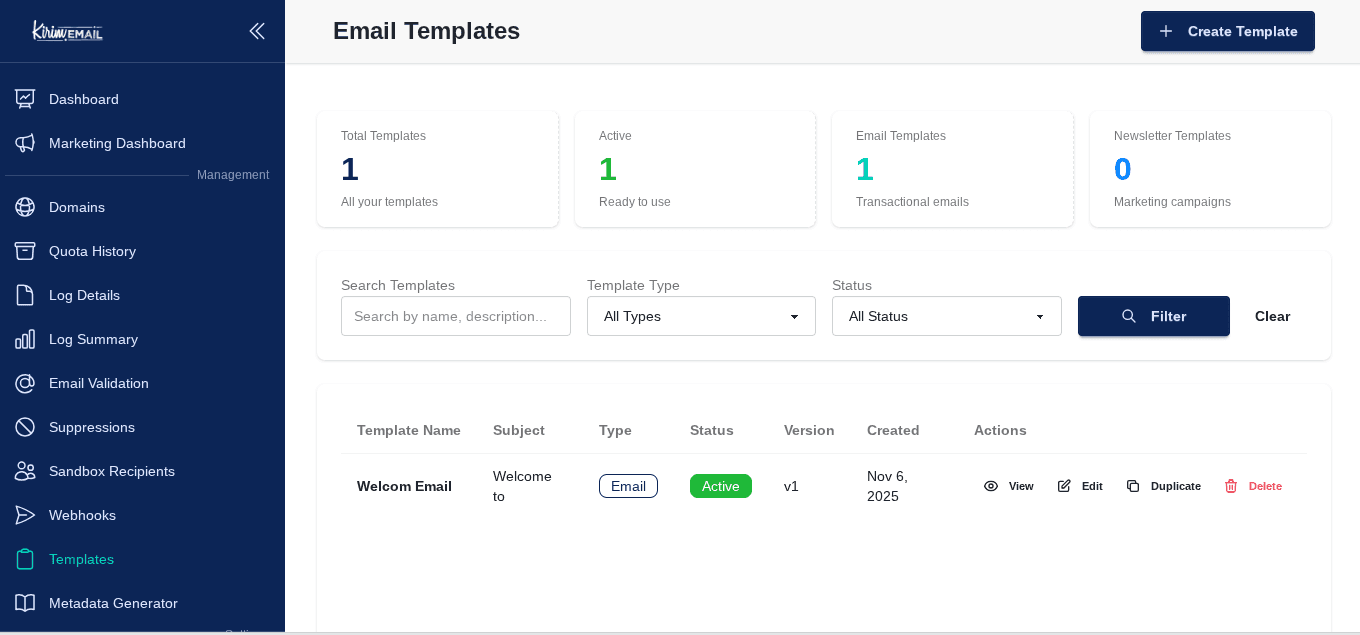View Sandbox Recipients

[113, 471]
